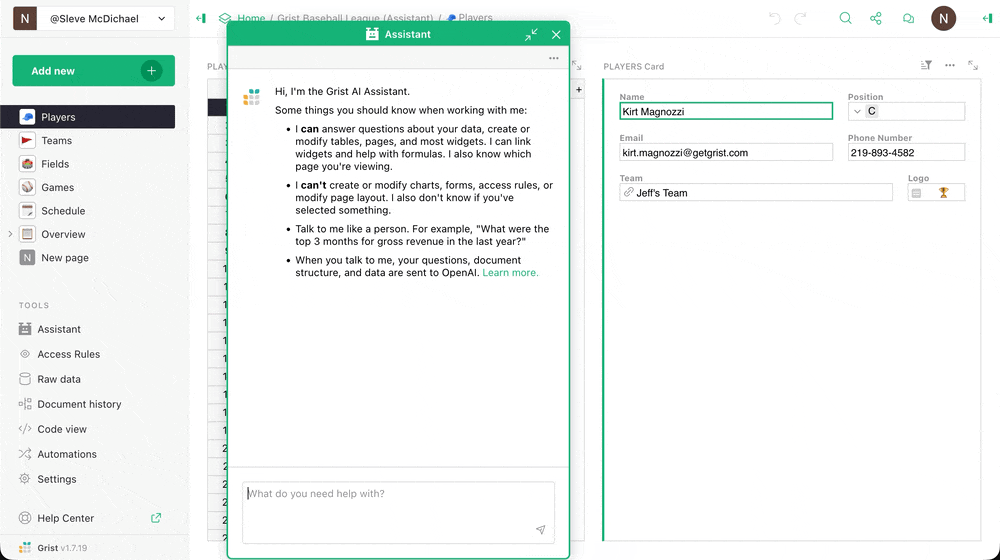Viewport: 1000px width, 560px height.
Task: Click the Home breadcrumb link
Action: 251,18
